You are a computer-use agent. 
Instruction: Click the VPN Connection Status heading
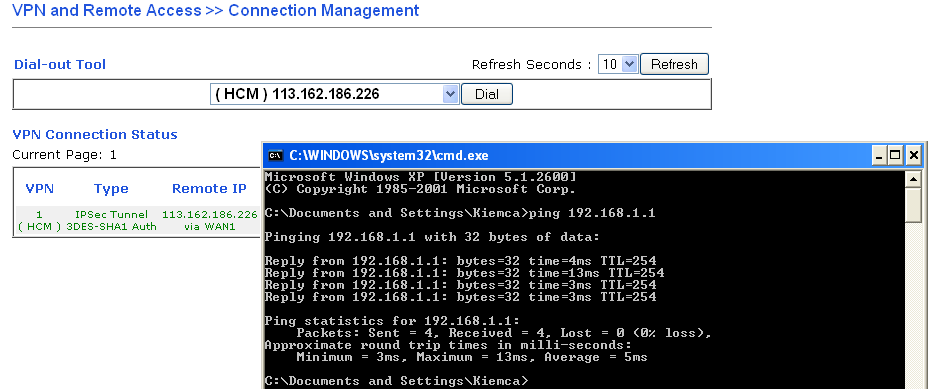[95, 134]
